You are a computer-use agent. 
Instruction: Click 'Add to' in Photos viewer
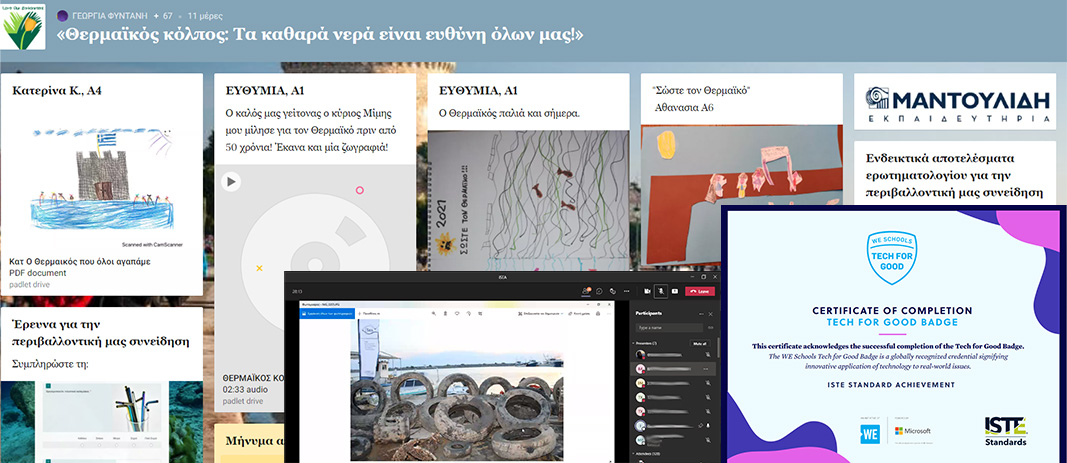pos(369,313)
